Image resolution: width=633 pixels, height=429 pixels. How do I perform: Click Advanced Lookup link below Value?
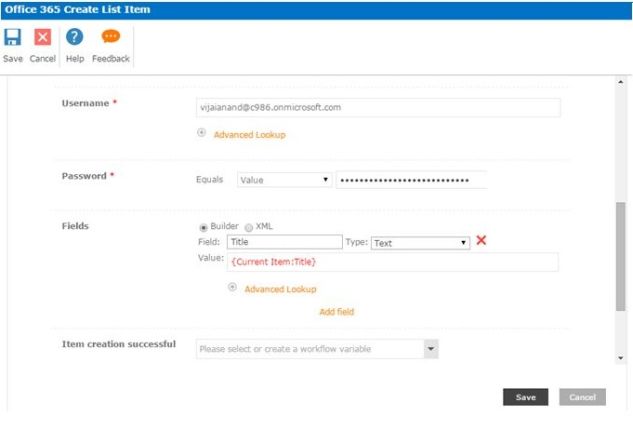point(280,289)
